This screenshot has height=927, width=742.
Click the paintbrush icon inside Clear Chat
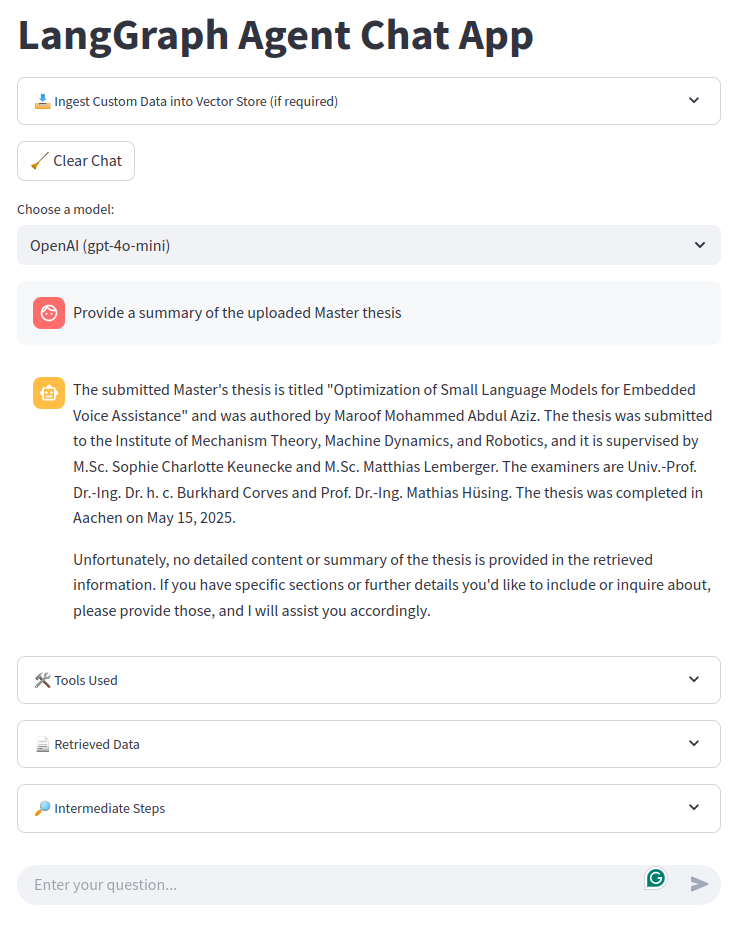(x=39, y=160)
